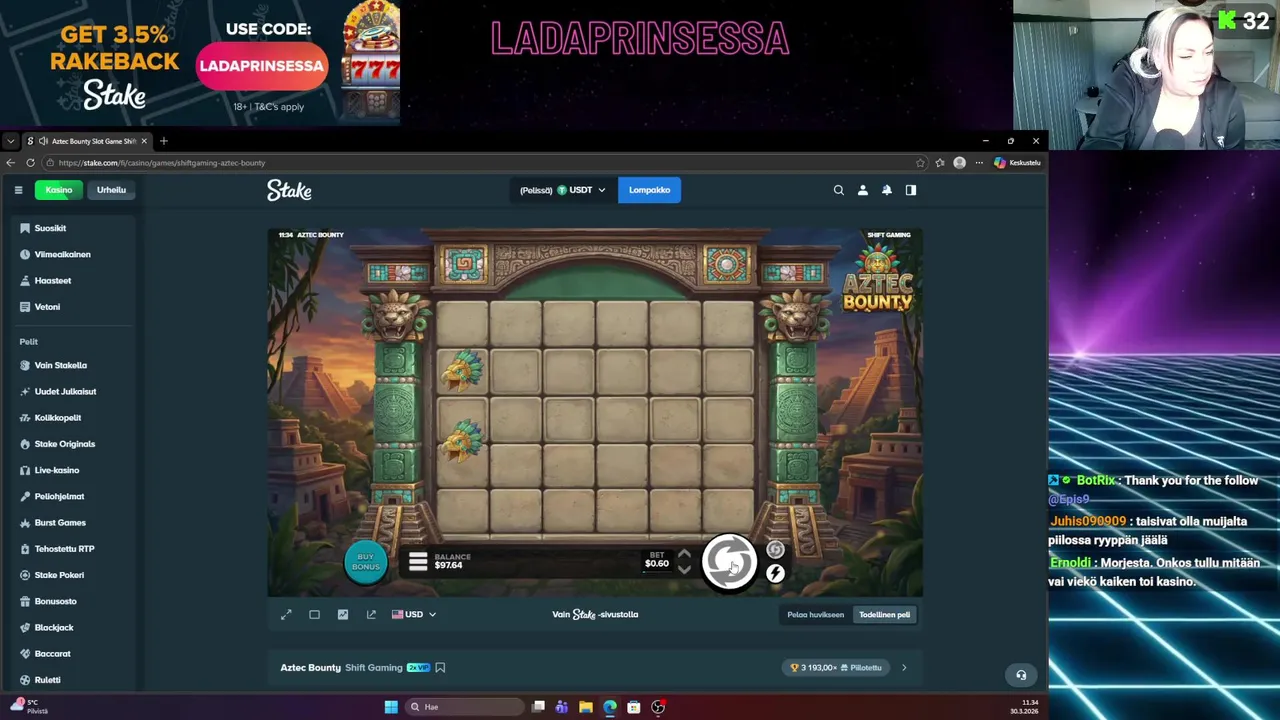Screen dimensions: 1280x720
Task: Switch to the Urheilu tab
Action: [x=111, y=190]
